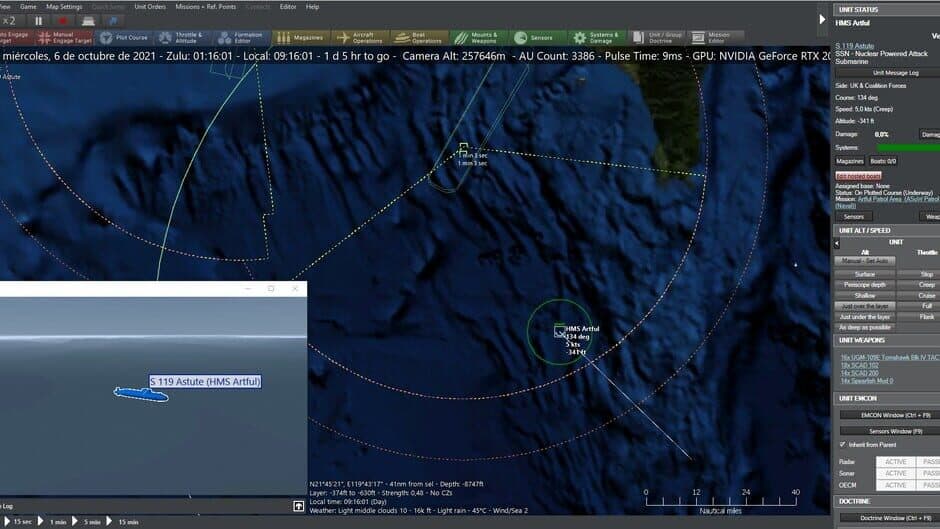Open Sensors toolbar button
This screenshot has width=940, height=529.
click(537, 38)
